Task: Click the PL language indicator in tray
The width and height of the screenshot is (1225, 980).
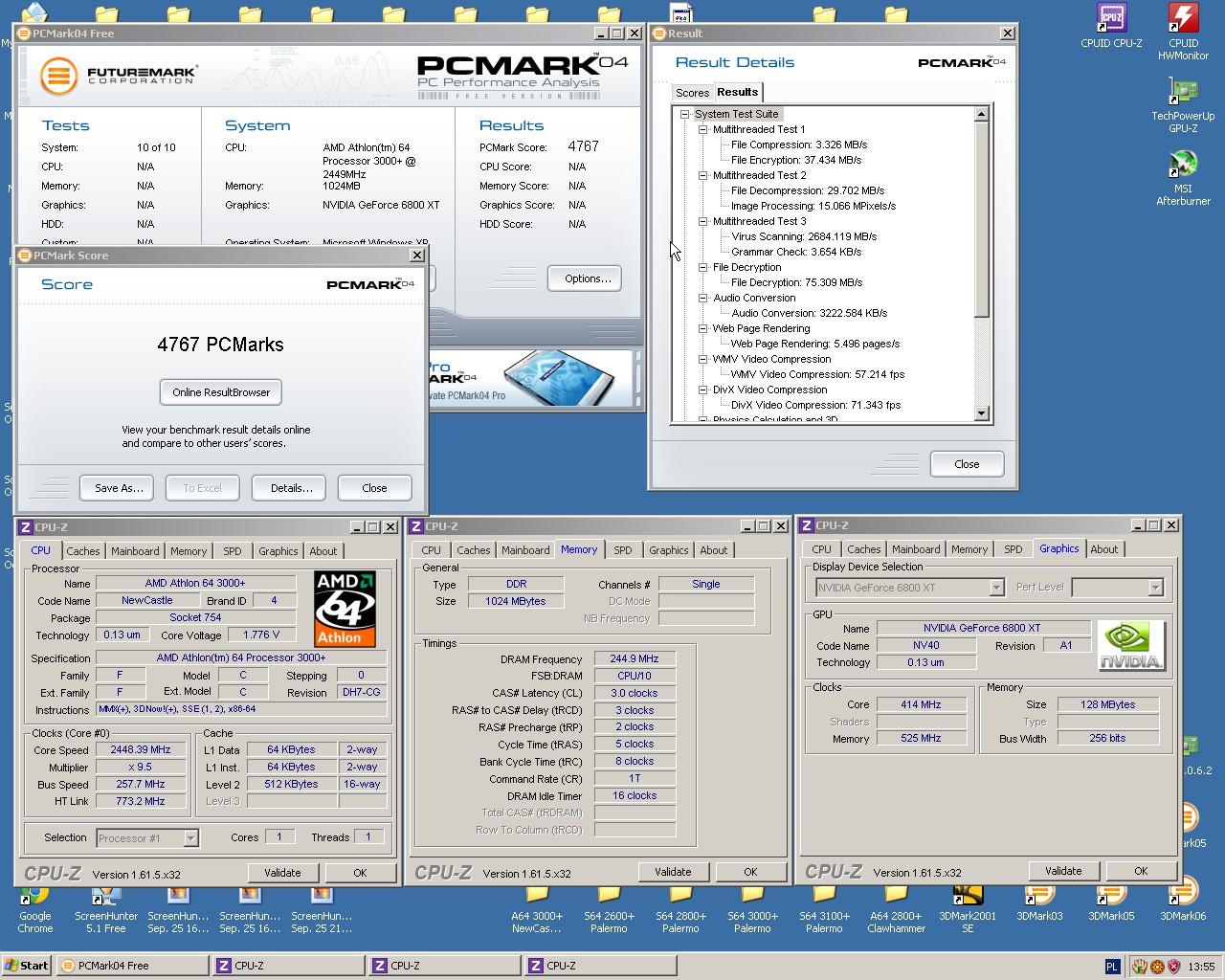Action: 1113,967
